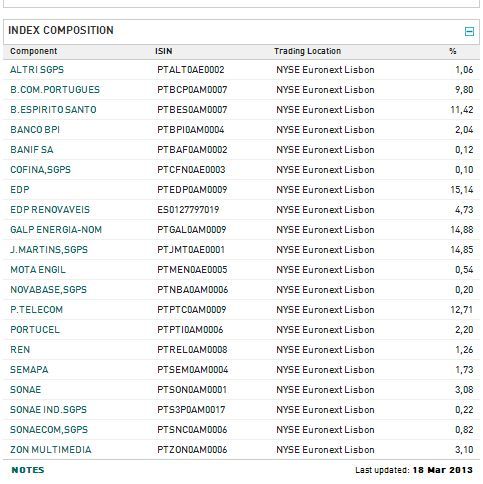Open the SONAECOM,SGPS component link
Viewport: 483px width, 484px height.
(x=49, y=430)
